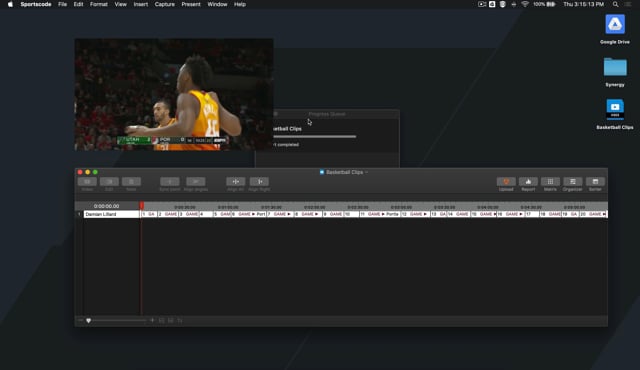Open the View menu
The height and width of the screenshot is (370, 640).
[x=120, y=4]
